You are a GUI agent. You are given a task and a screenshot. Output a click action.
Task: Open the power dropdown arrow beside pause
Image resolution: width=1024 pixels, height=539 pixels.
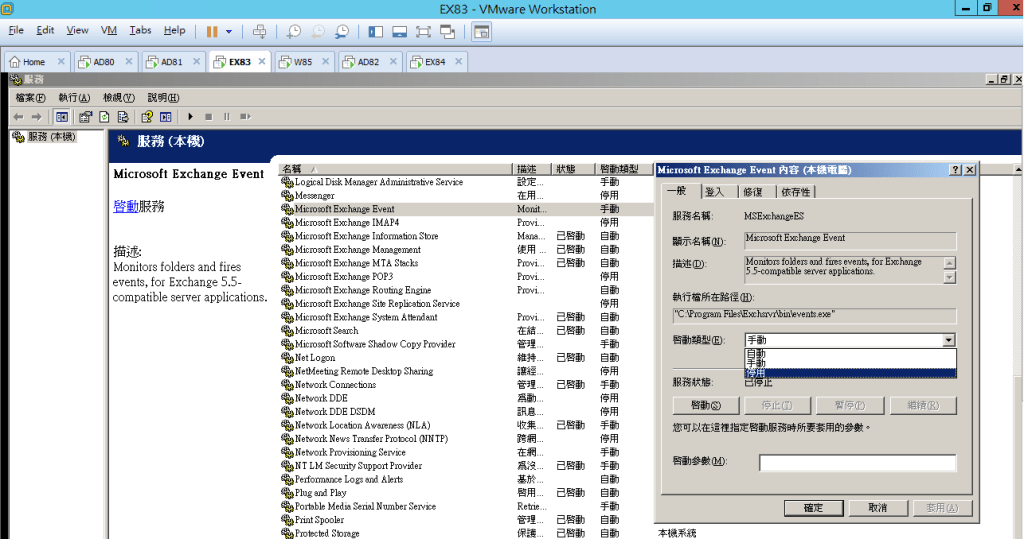(x=229, y=31)
